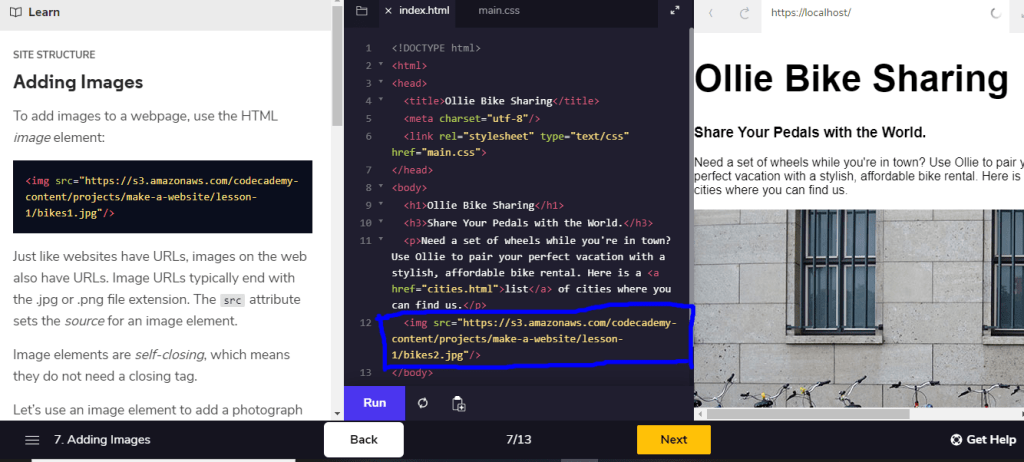Click the copy-to-clipboard icon beside Run
This screenshot has width=1024, height=462.
458,403
